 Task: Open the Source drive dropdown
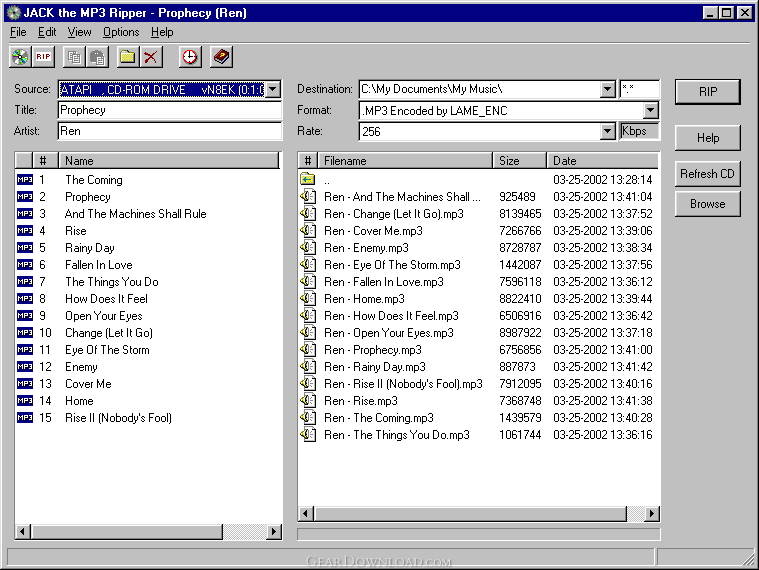273,90
